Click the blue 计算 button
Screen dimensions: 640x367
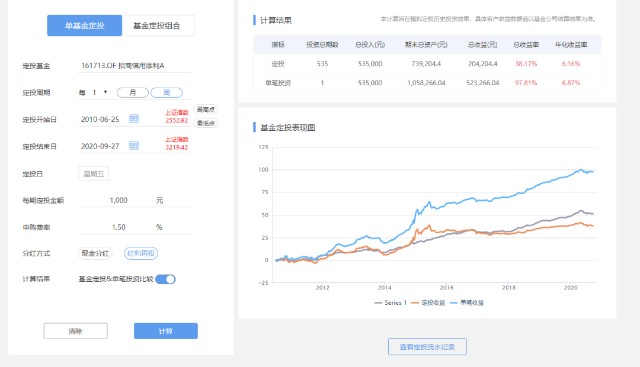coord(166,331)
